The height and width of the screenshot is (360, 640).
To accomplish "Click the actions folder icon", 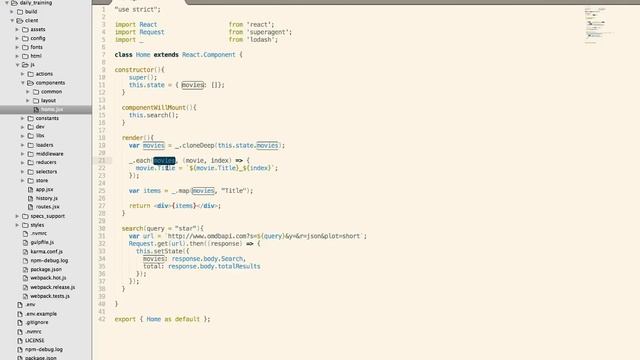I will (31, 74).
